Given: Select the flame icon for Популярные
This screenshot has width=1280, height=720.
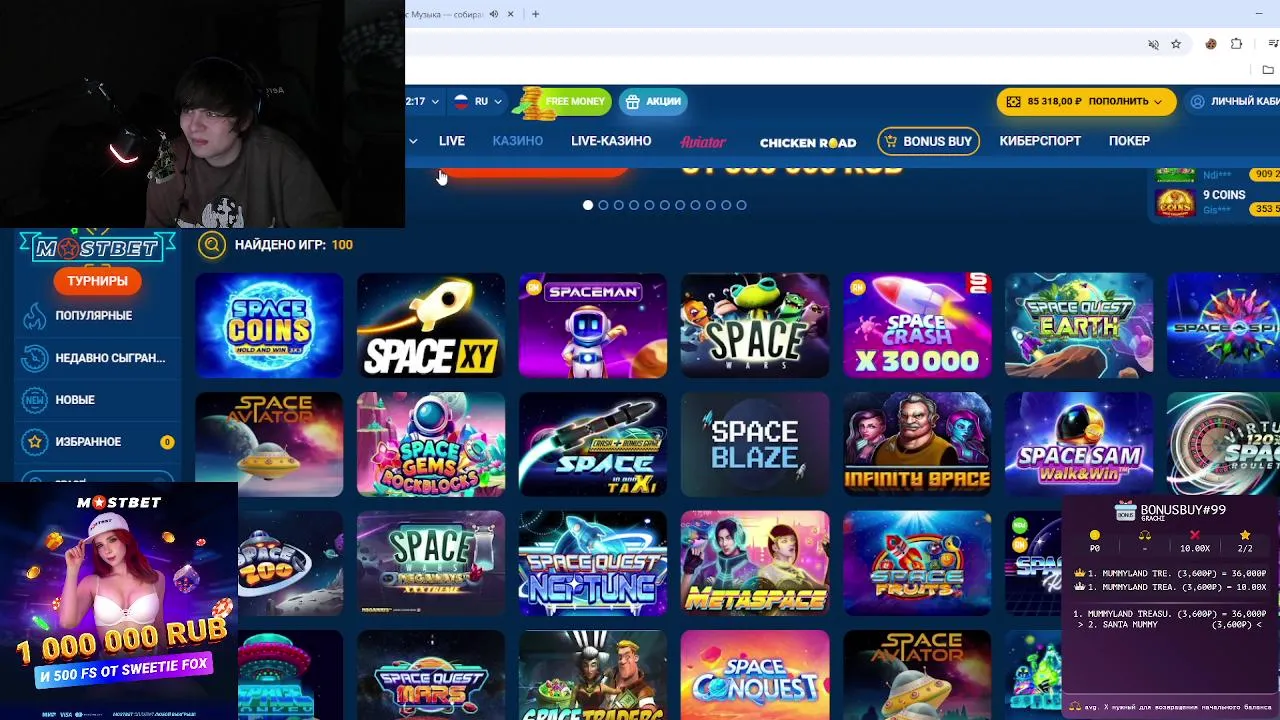Looking at the screenshot, I should [35, 316].
